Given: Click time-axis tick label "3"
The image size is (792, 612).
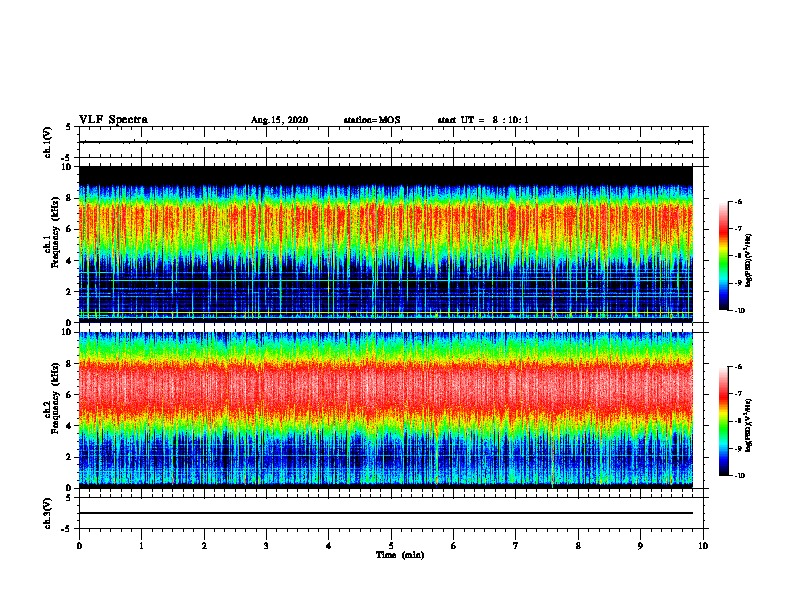Looking at the screenshot, I should [x=266, y=546].
